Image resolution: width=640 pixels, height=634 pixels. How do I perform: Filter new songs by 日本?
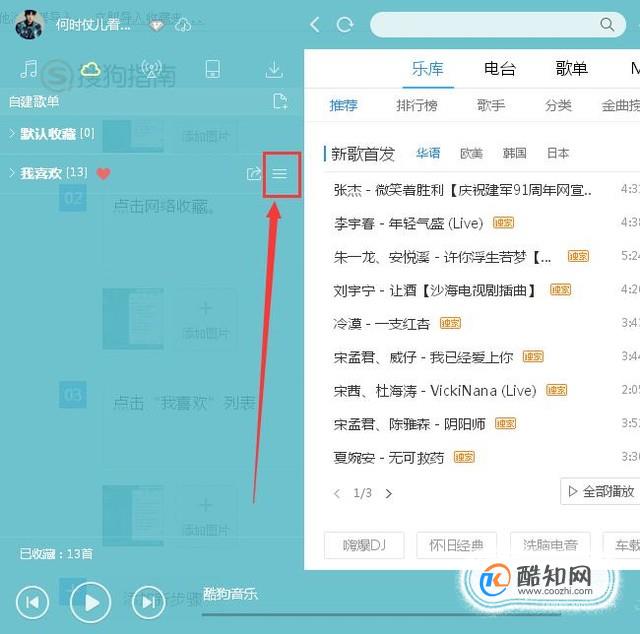pos(558,153)
